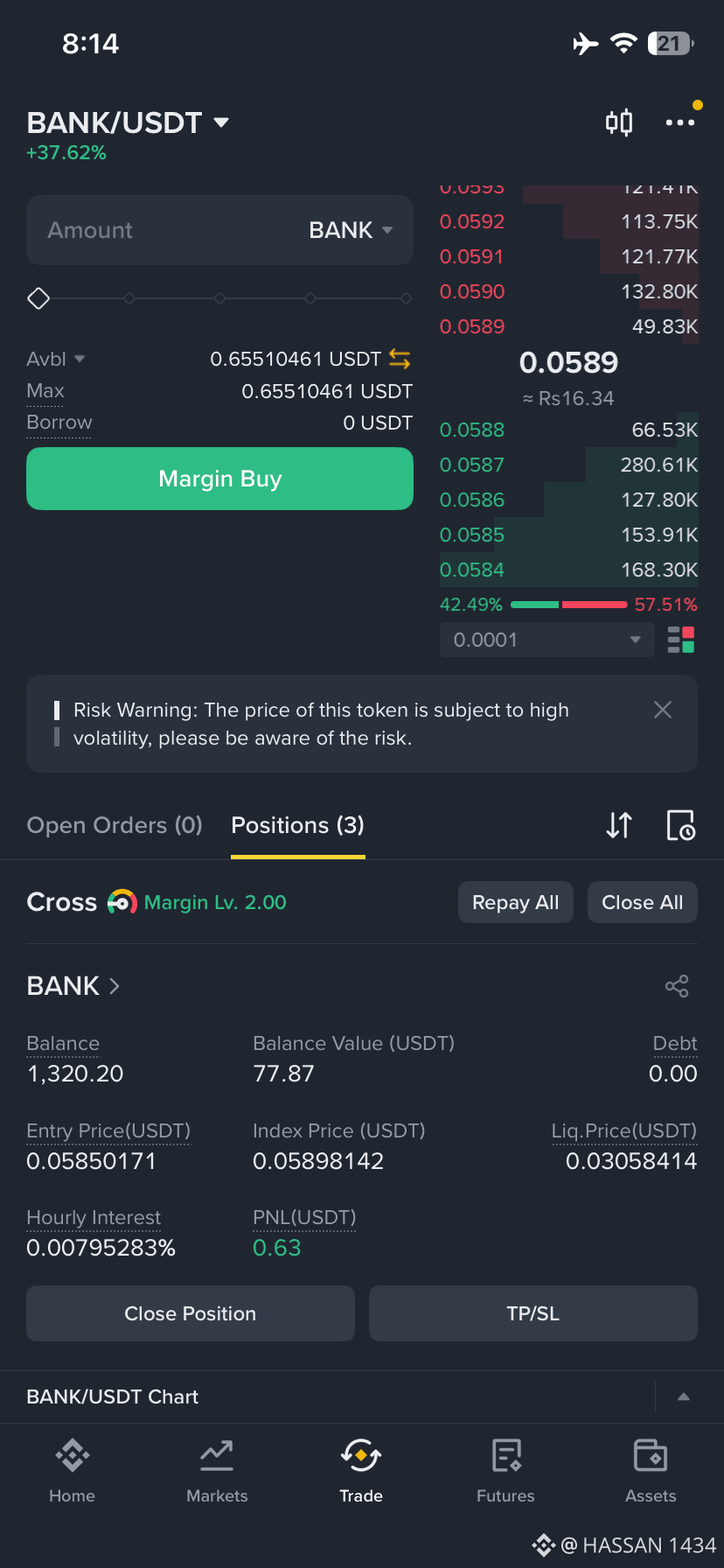Expand the BANK/USDT Chart panel
Image resolution: width=724 pixels, height=1568 pixels.
click(x=684, y=1396)
